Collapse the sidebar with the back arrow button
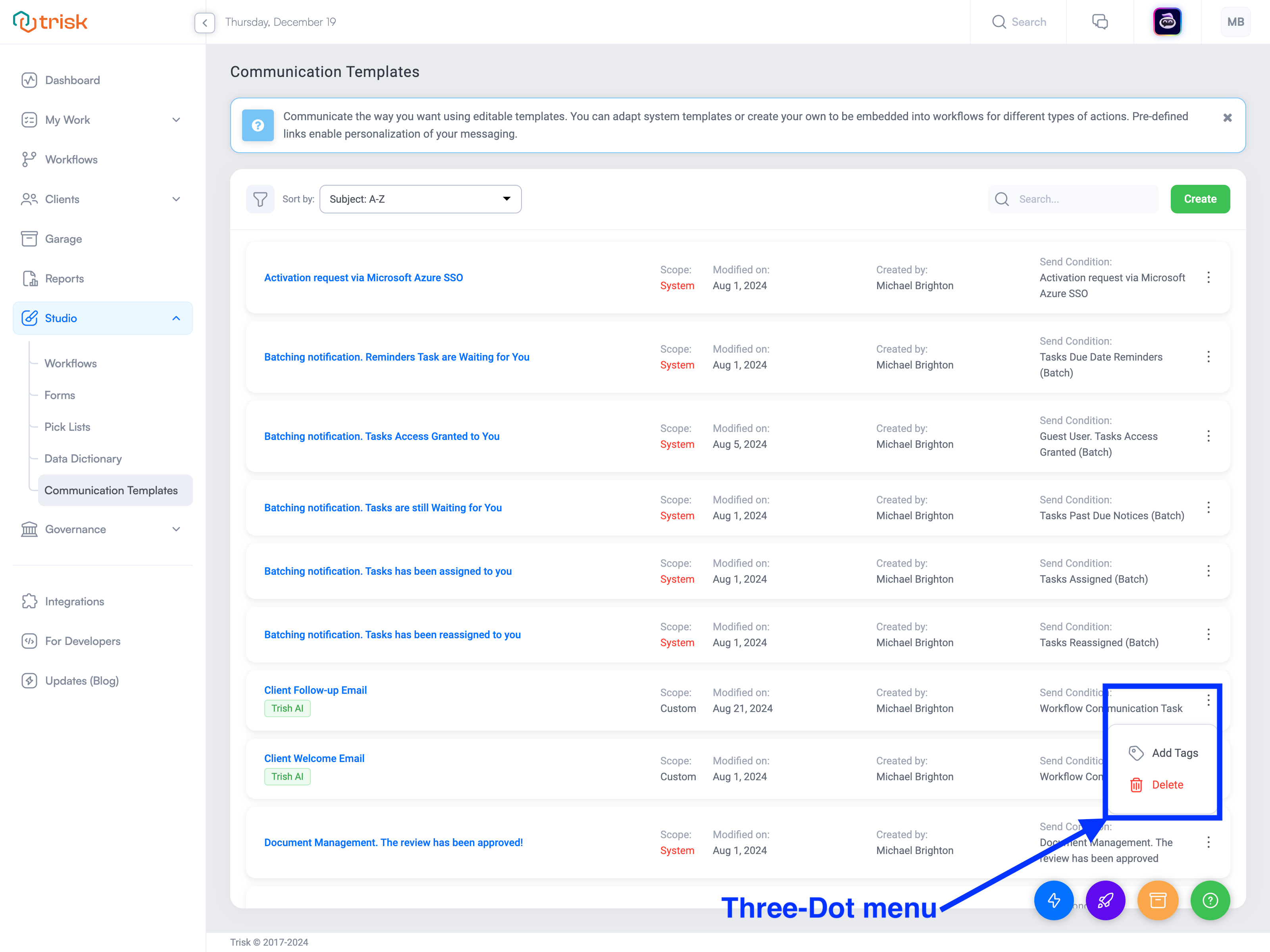This screenshot has height=952, width=1270. (x=204, y=22)
